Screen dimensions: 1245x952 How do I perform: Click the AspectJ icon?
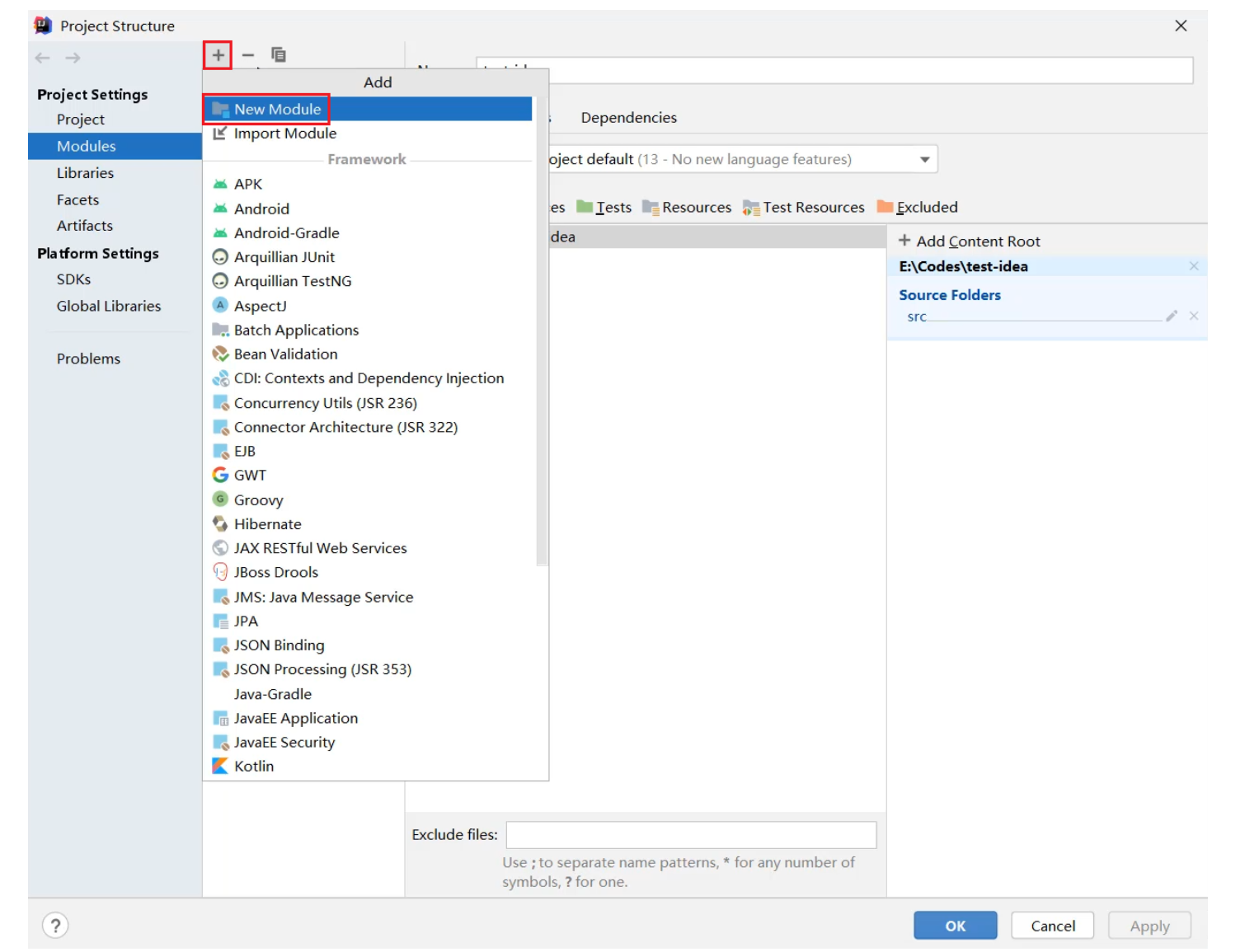pos(220,305)
